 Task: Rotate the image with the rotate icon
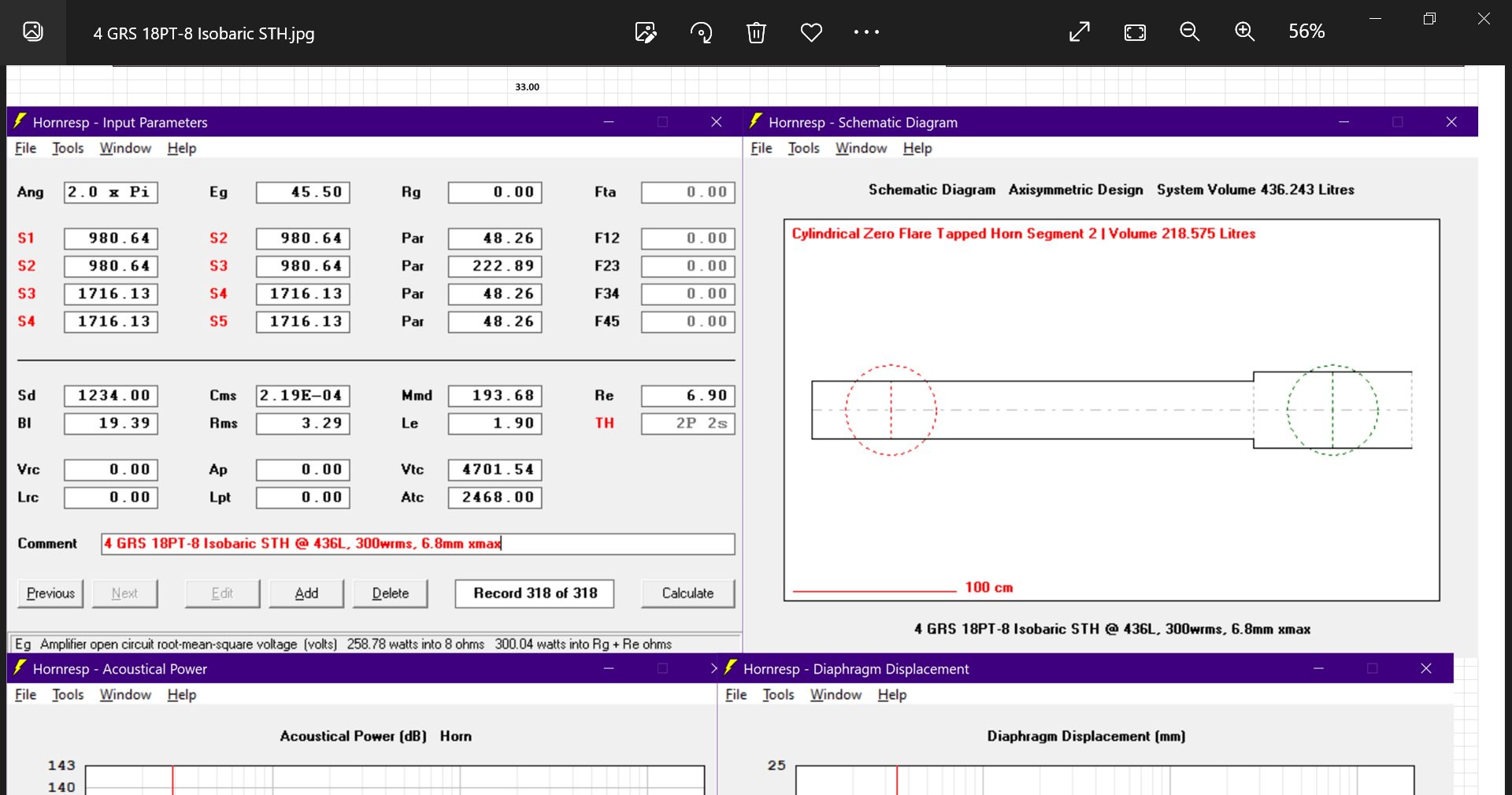(701, 32)
